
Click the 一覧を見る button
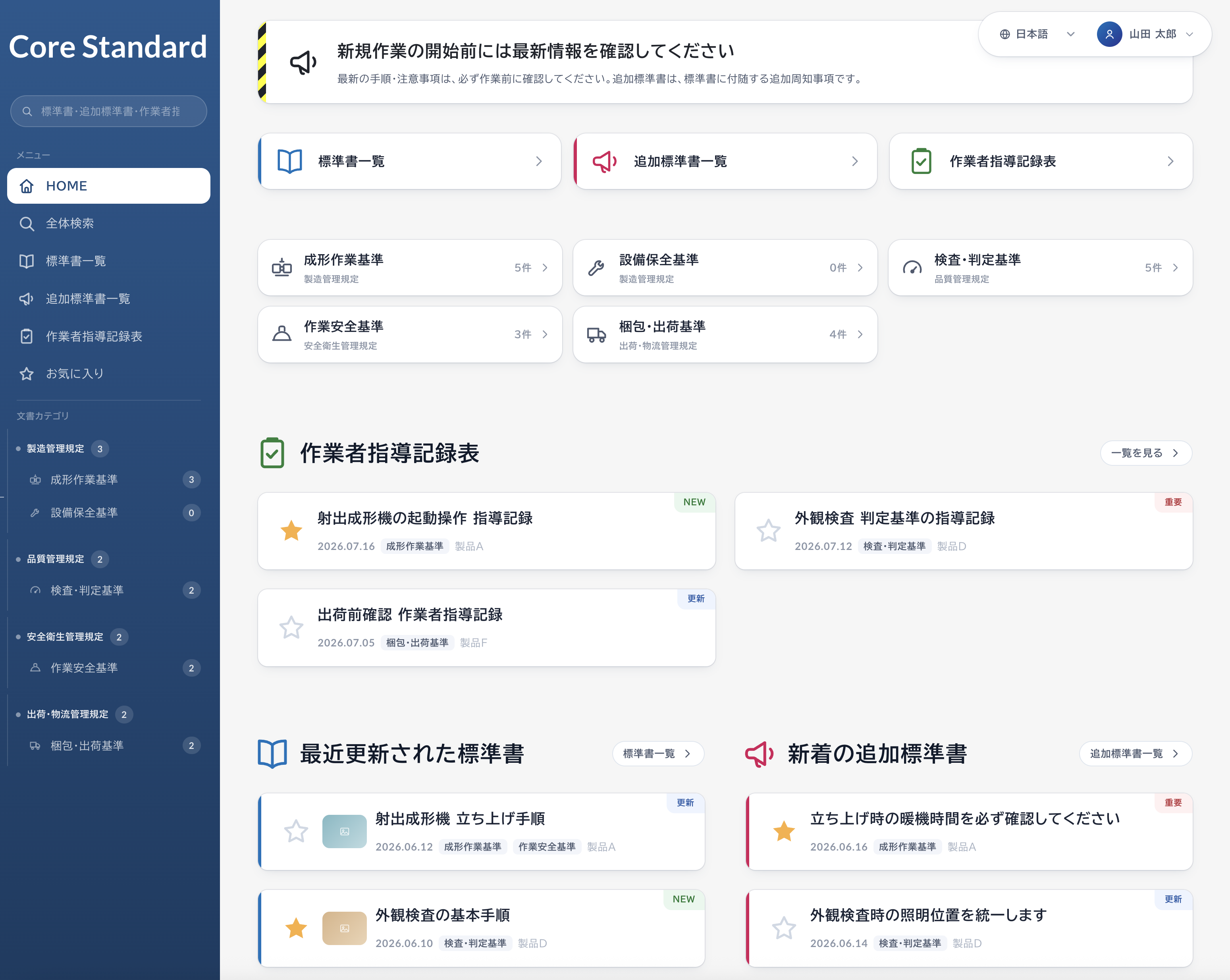(x=1145, y=453)
